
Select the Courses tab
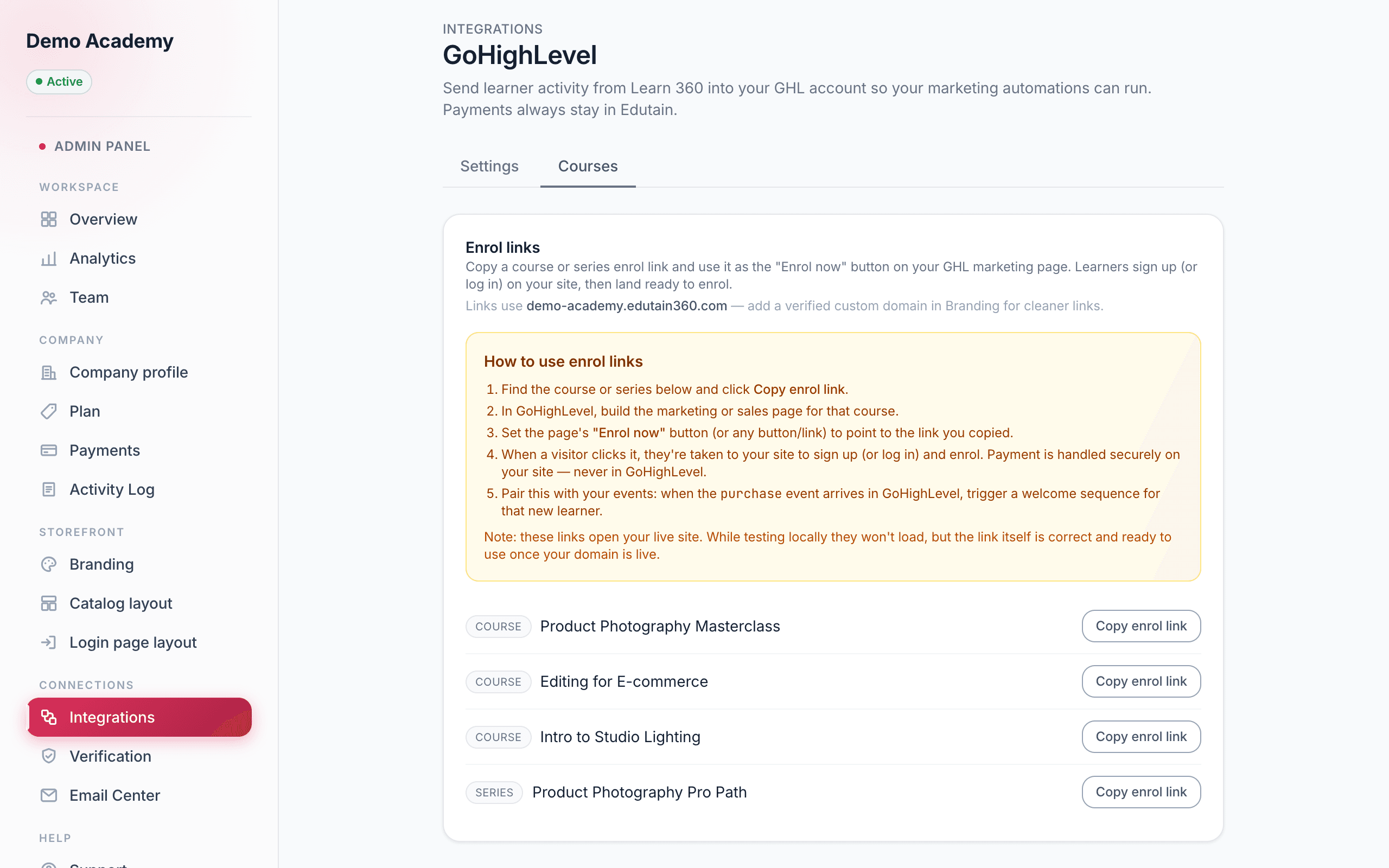tap(588, 167)
